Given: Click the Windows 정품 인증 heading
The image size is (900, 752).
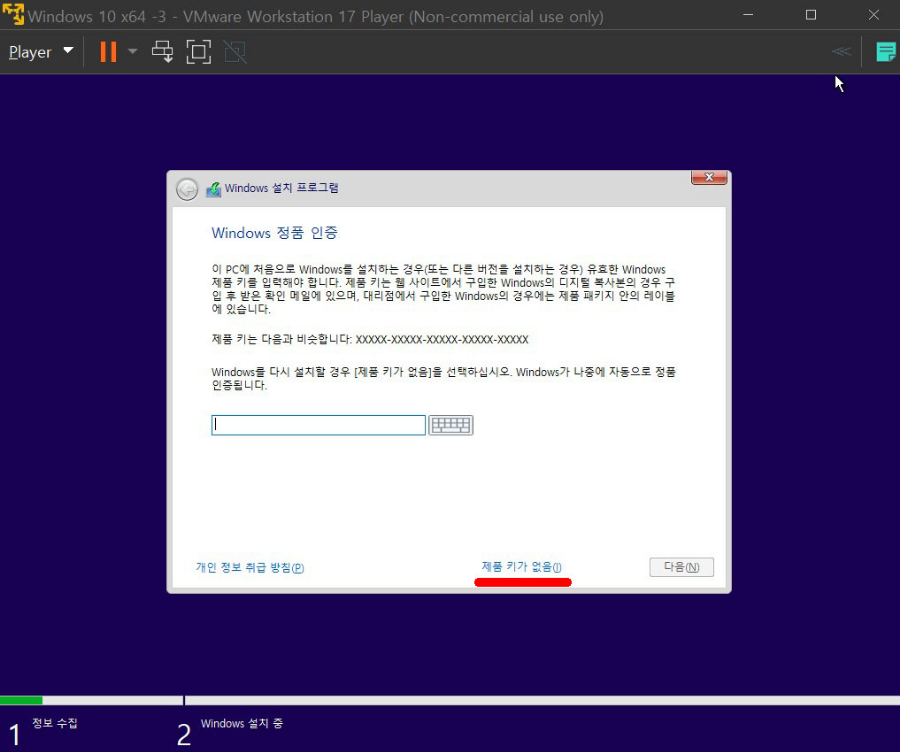Looking at the screenshot, I should coord(274,233).
